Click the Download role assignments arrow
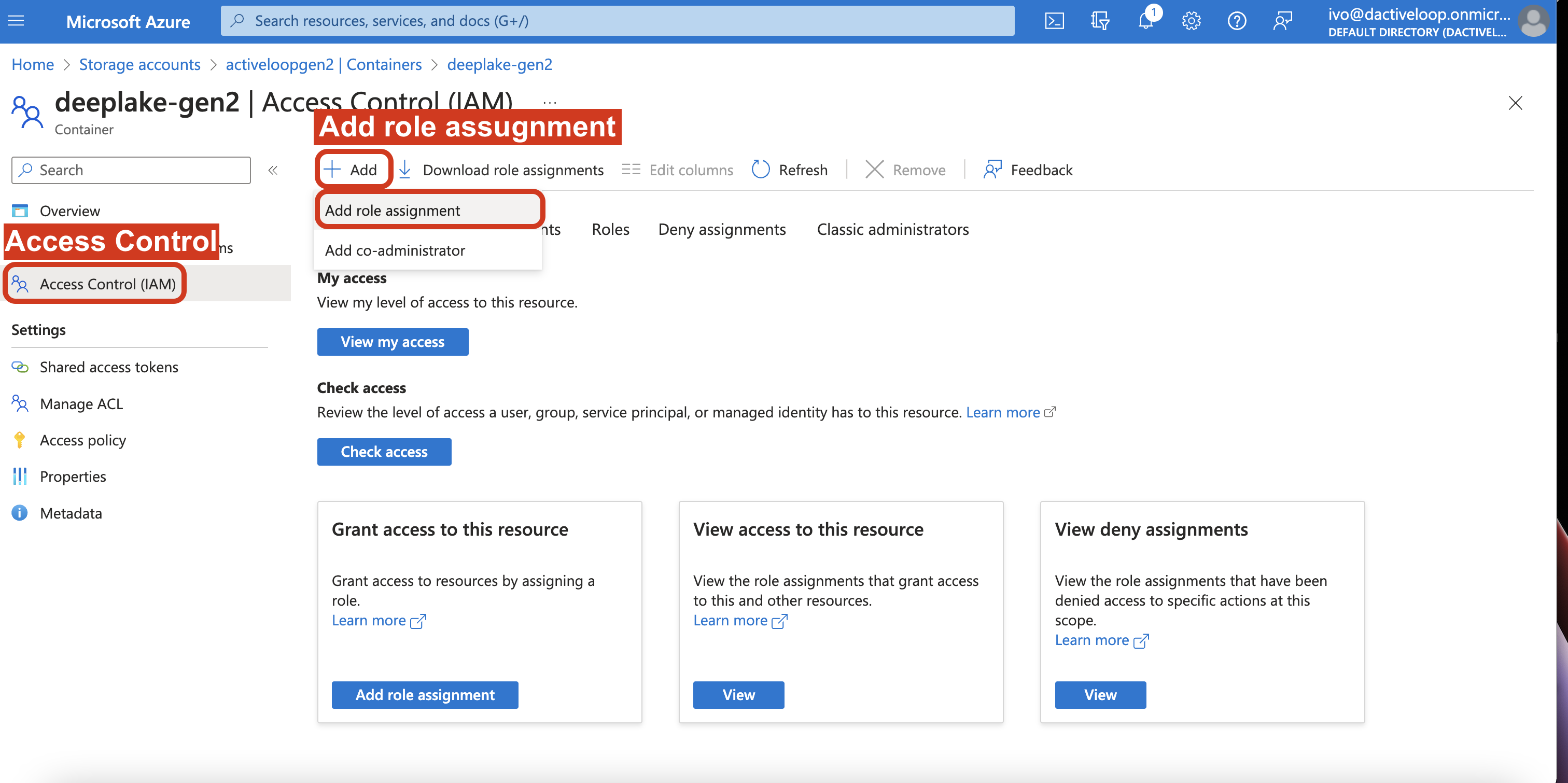The height and width of the screenshot is (783, 1568). pyautogui.click(x=405, y=170)
